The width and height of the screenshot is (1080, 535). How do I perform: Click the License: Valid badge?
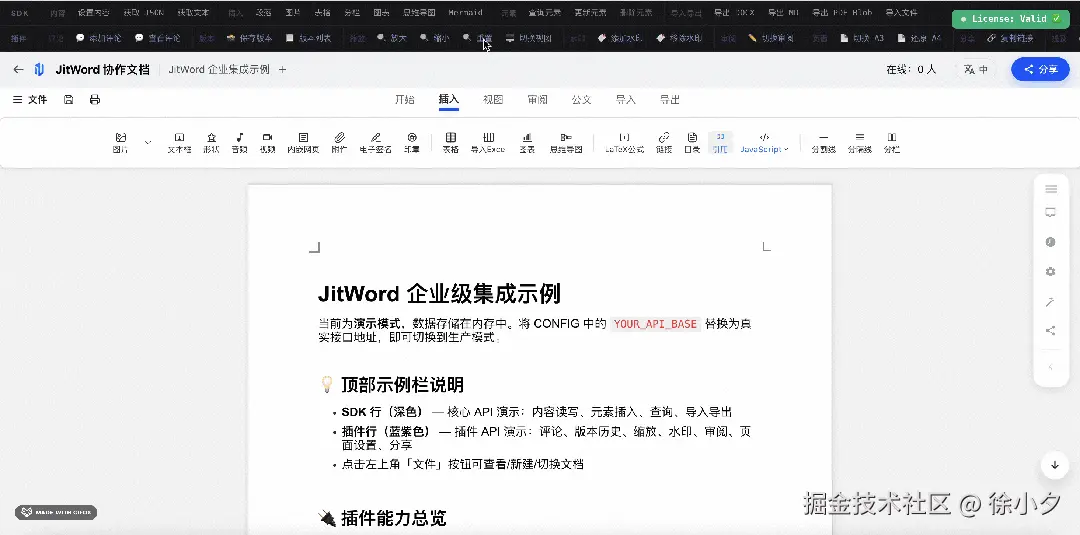(x=1010, y=19)
